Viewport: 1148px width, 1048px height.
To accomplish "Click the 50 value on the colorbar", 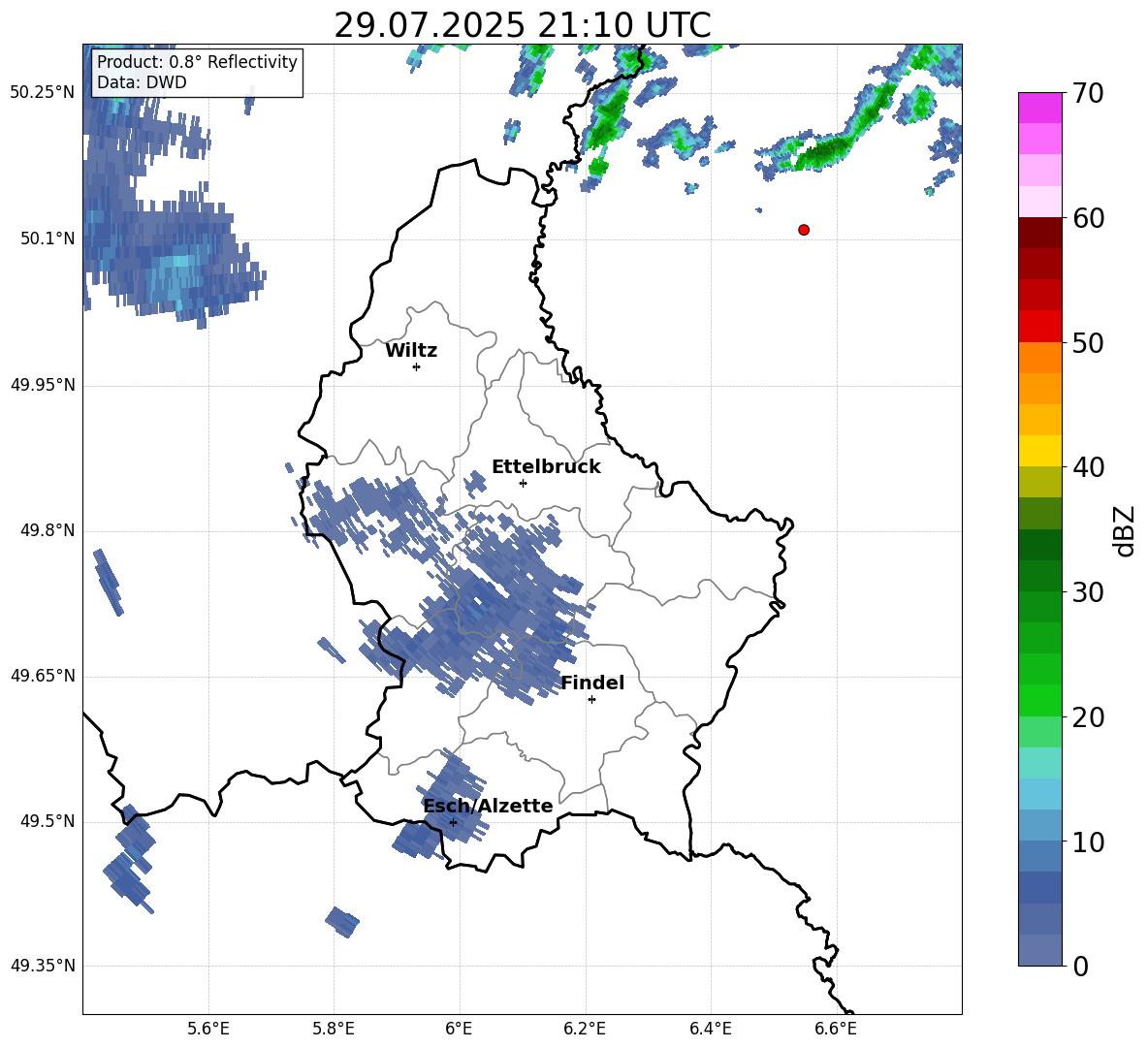I will click(x=1088, y=342).
